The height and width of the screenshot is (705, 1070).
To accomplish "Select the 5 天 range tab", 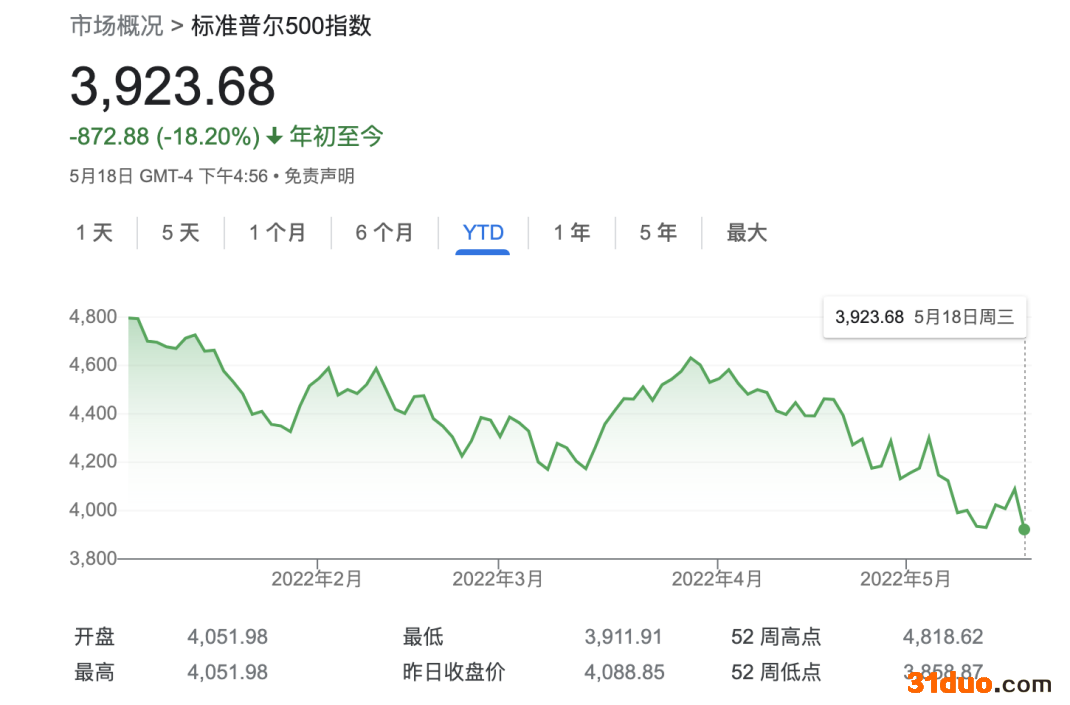I will pos(180,233).
